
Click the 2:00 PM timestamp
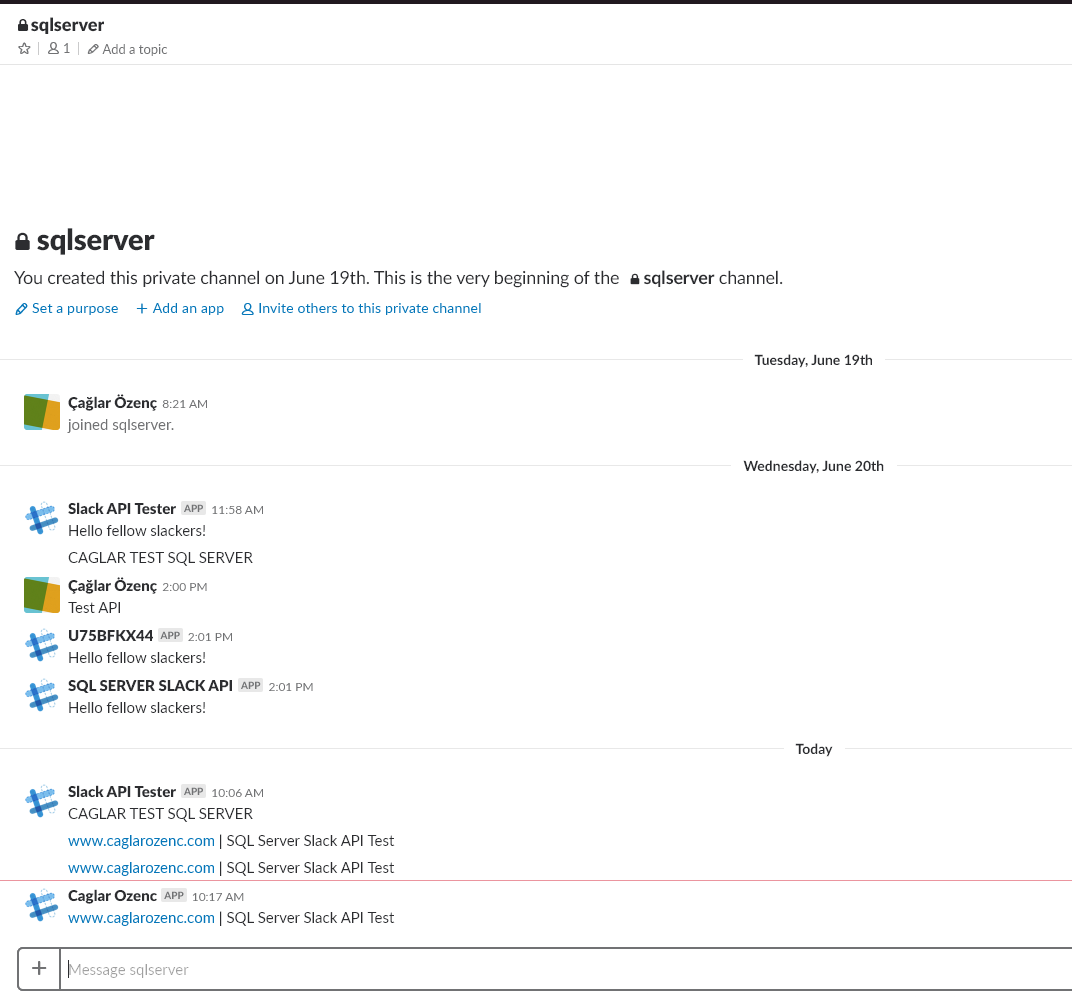click(185, 587)
